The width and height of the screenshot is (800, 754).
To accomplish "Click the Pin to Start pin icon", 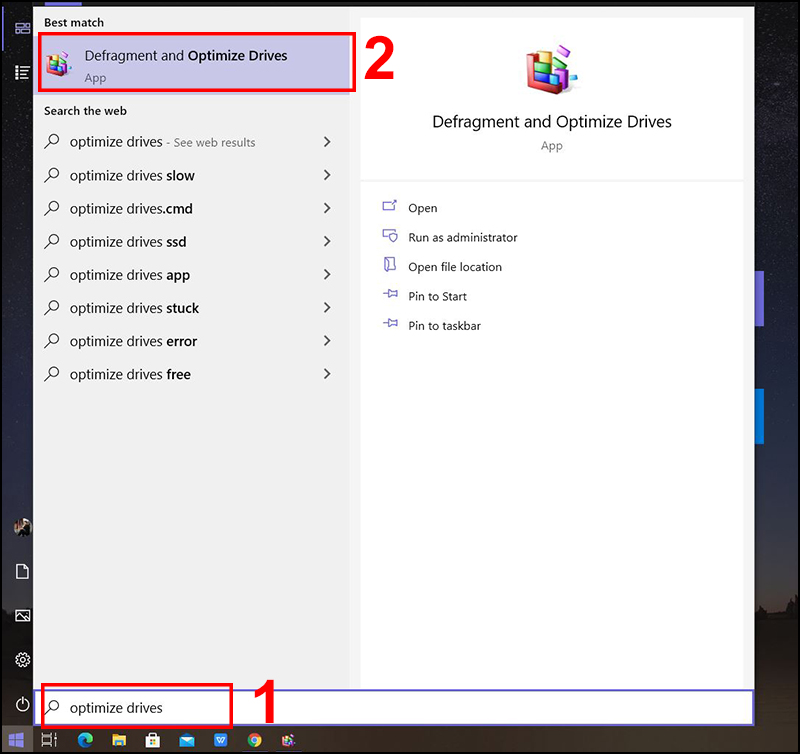I will click(390, 294).
